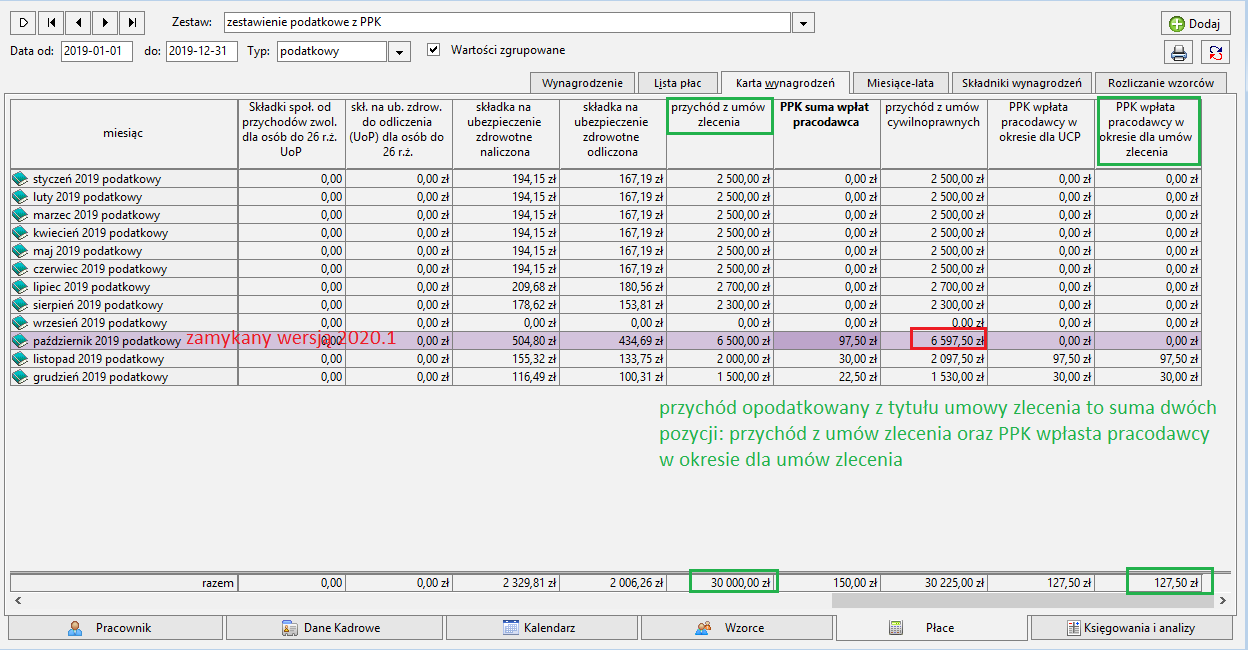The height and width of the screenshot is (650, 1248).
Task: Click the book icon beside czerwiec 2019 podatkowy
Action: click(20, 269)
